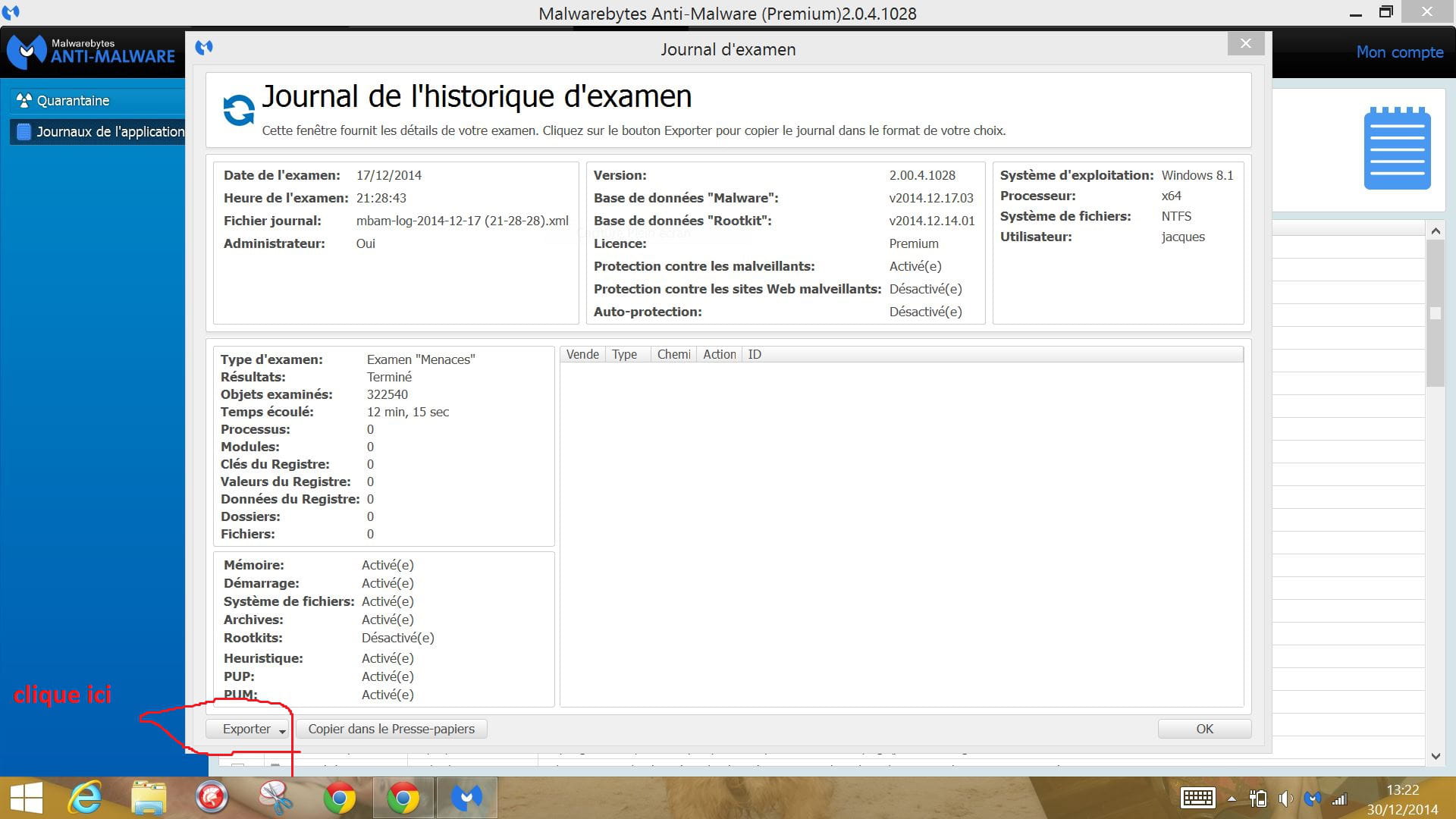Click the Malwarebytes system tray icon

[1313, 799]
